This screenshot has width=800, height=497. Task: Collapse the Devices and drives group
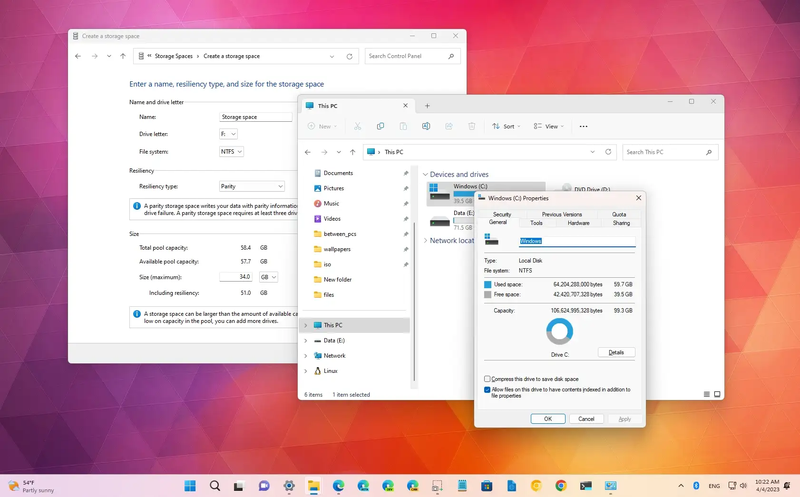click(426, 175)
